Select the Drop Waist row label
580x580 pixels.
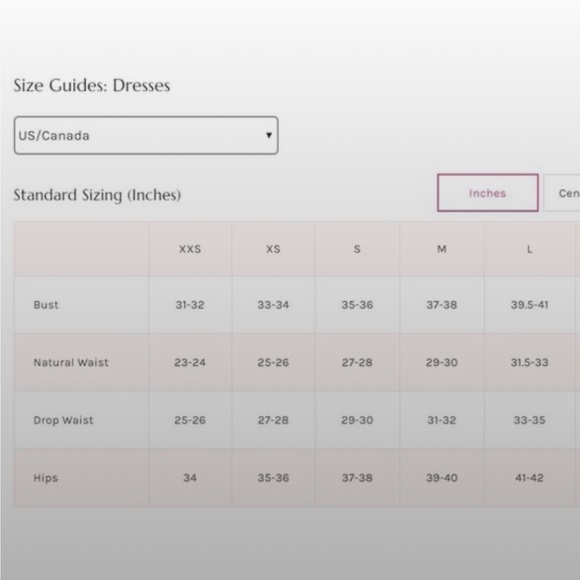coord(63,420)
